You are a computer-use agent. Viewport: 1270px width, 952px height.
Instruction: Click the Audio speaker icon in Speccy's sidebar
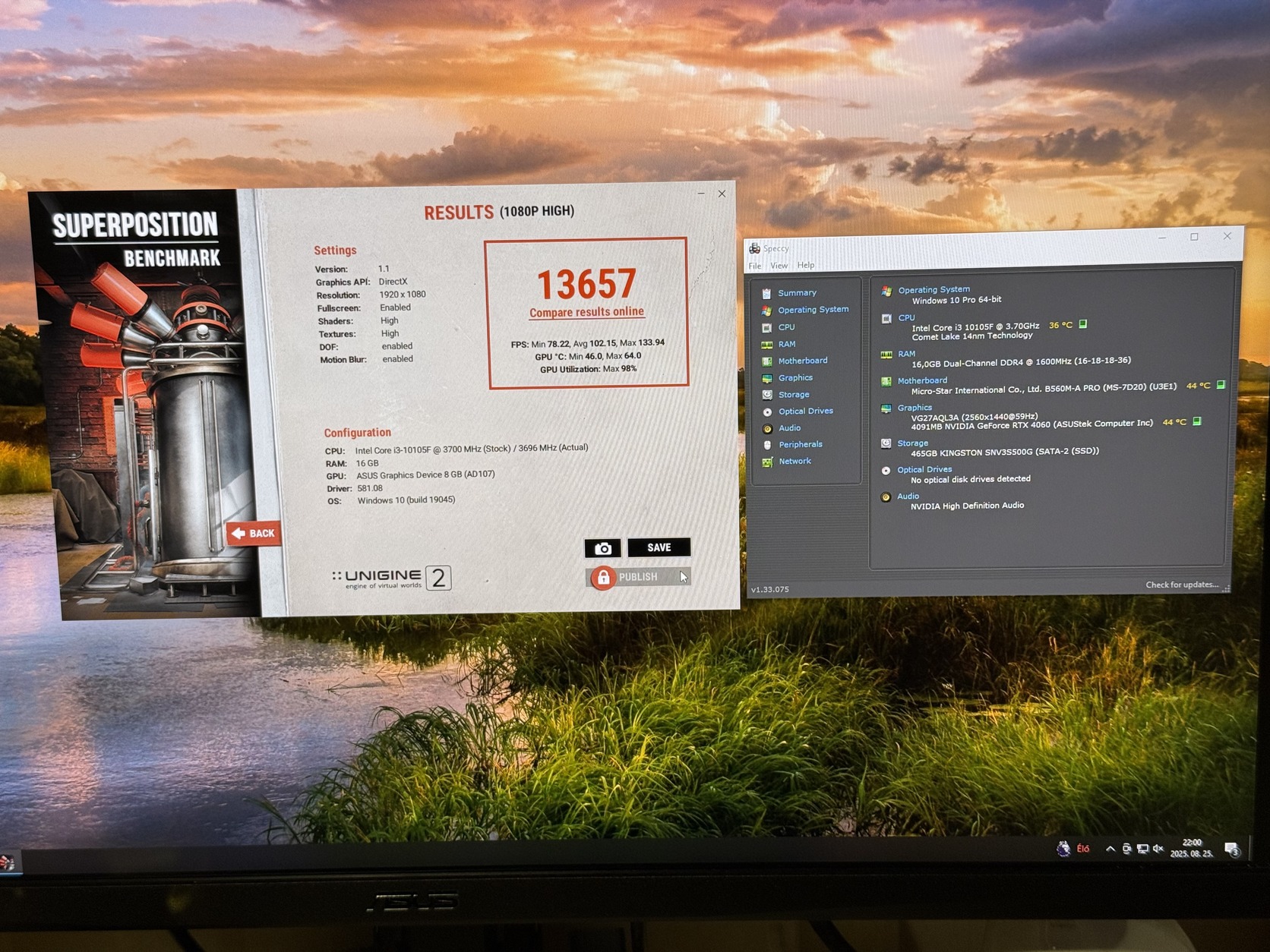coord(767,428)
